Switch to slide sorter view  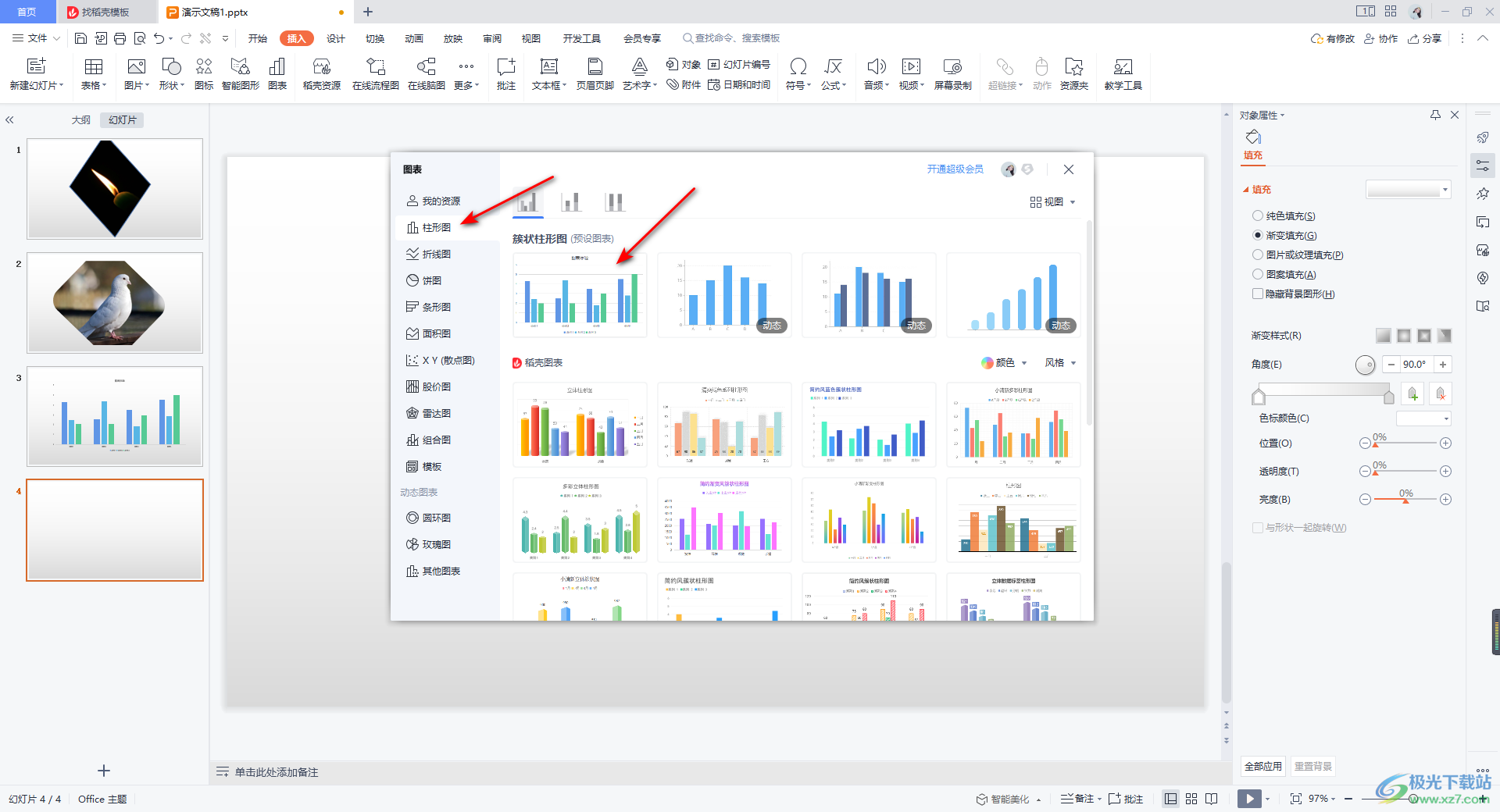1191,799
